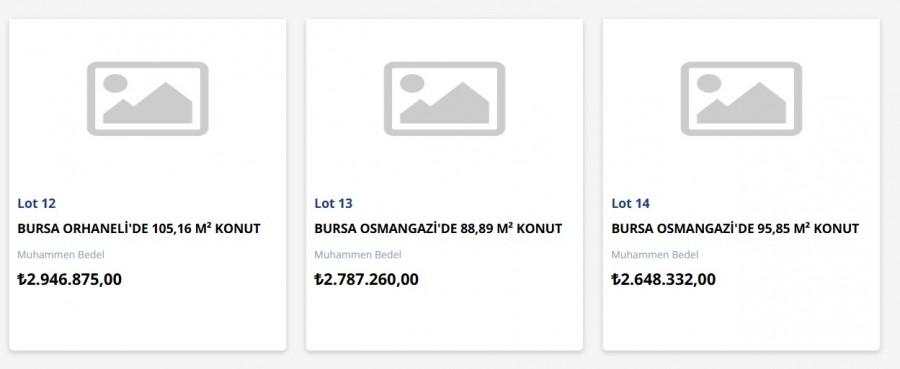Select the ₺2.946.875,00 price

[69, 279]
